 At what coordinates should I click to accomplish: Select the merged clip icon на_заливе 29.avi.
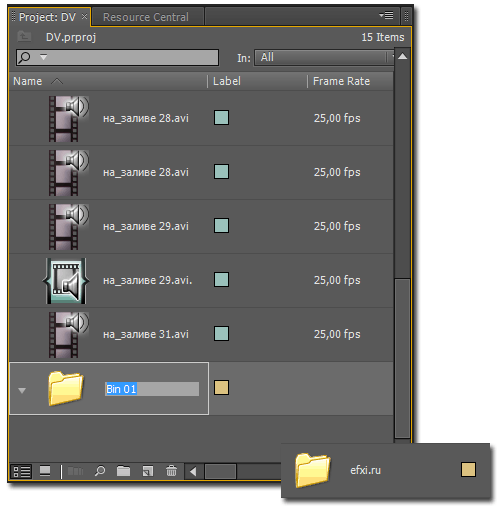pyautogui.click(x=66, y=281)
